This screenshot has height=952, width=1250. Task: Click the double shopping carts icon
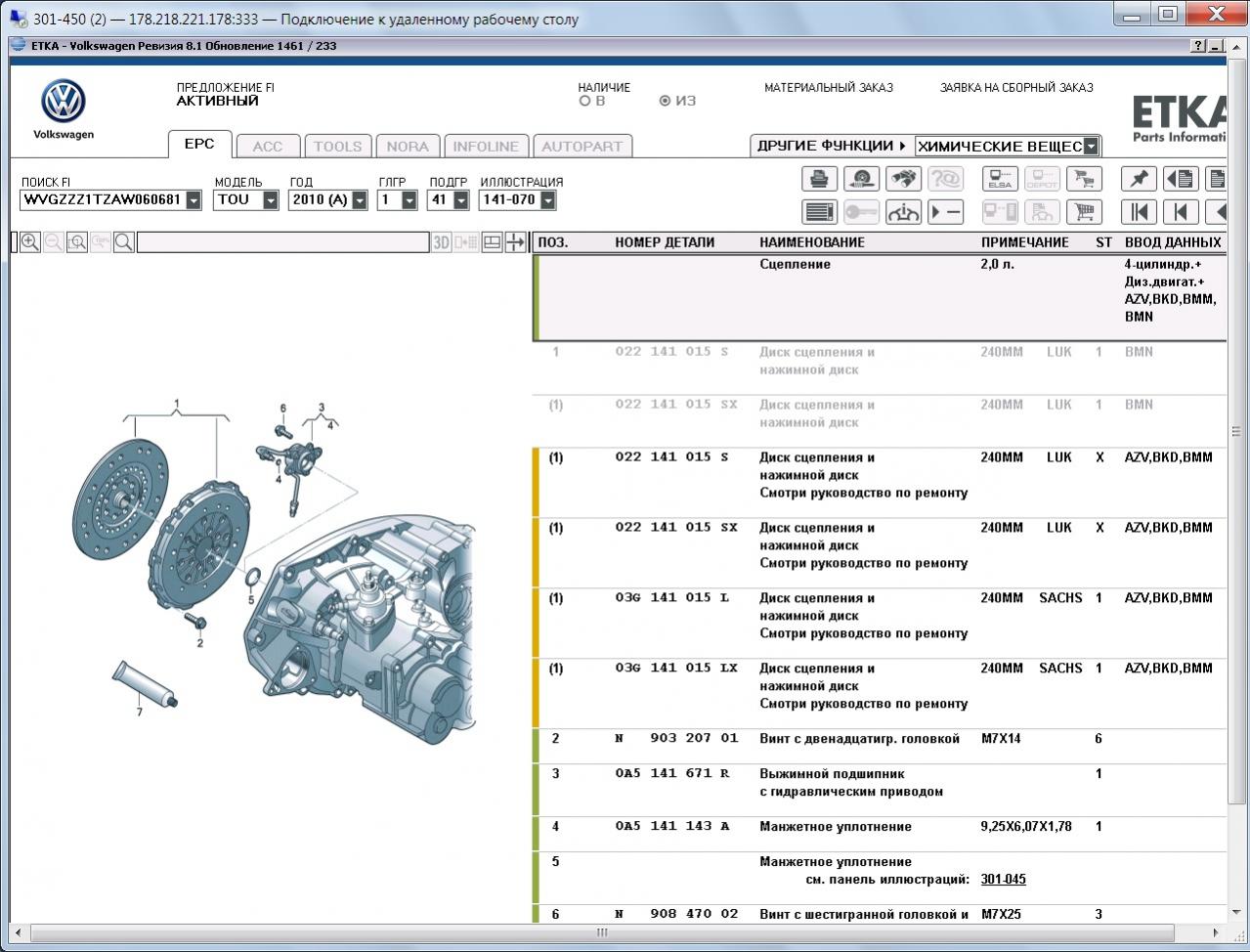tap(1084, 179)
